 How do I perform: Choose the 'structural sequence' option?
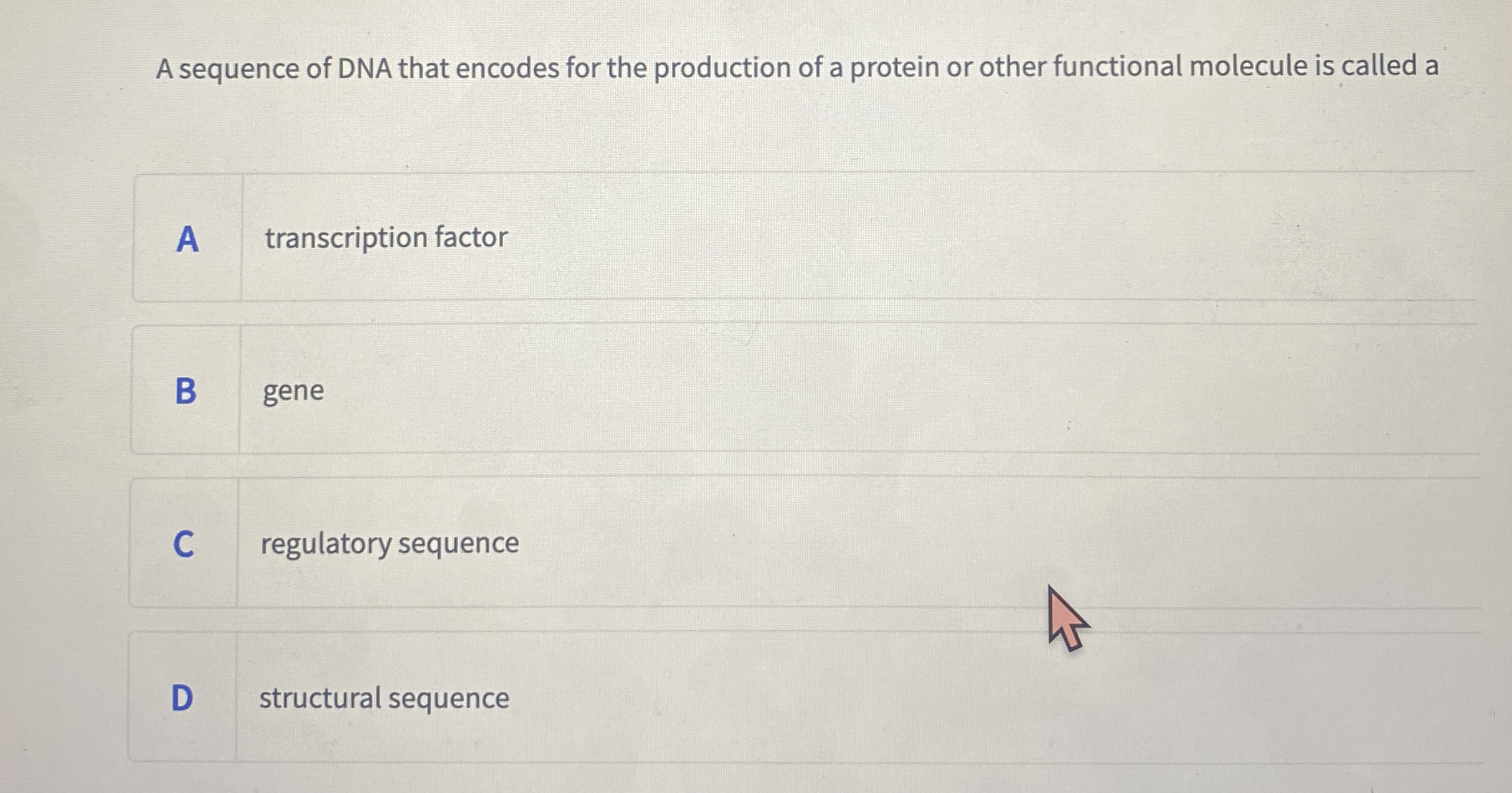tap(384, 698)
